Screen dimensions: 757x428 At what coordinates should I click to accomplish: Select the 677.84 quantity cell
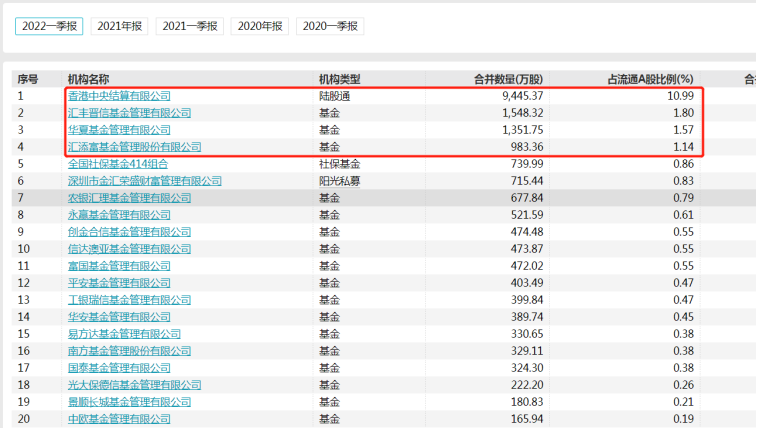click(527, 198)
